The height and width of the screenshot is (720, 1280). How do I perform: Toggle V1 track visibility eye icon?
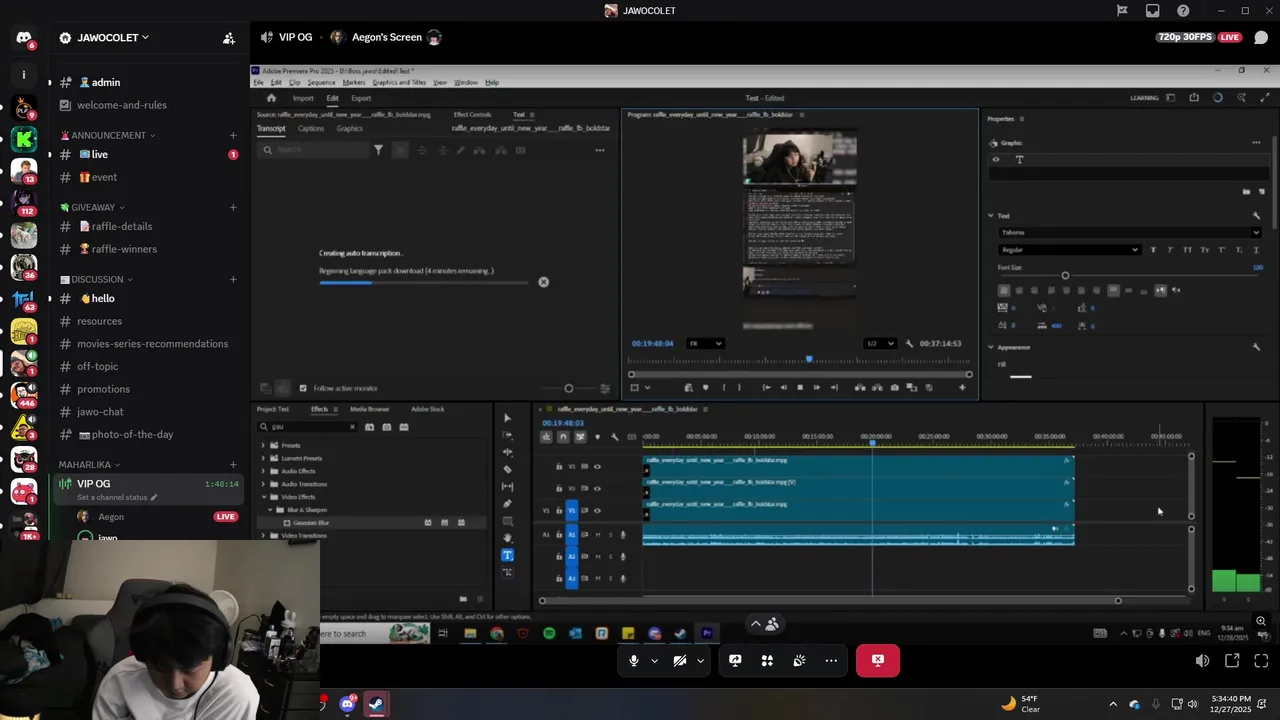pos(597,510)
